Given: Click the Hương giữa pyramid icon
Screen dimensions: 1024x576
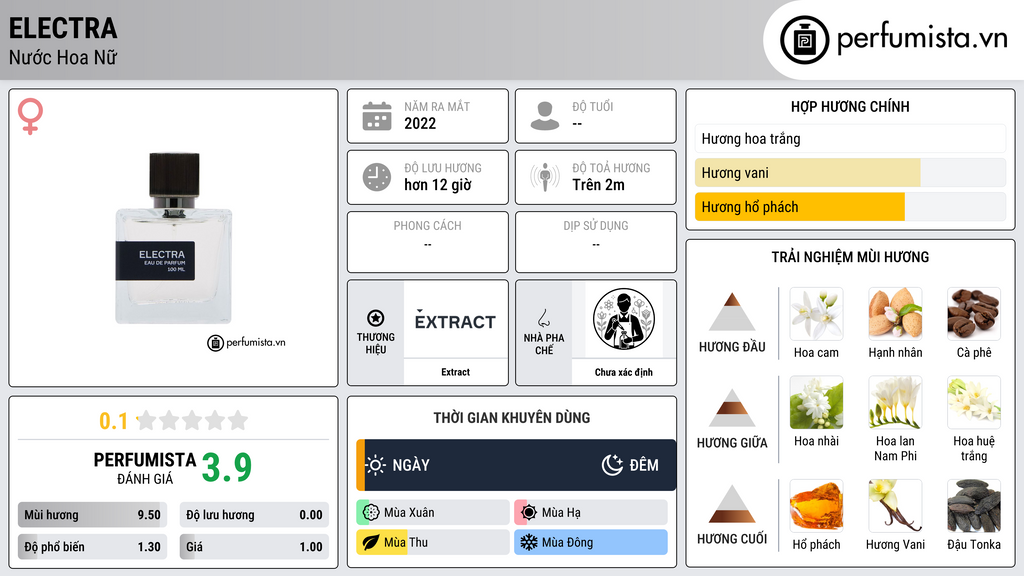Looking at the screenshot, I should [732, 408].
